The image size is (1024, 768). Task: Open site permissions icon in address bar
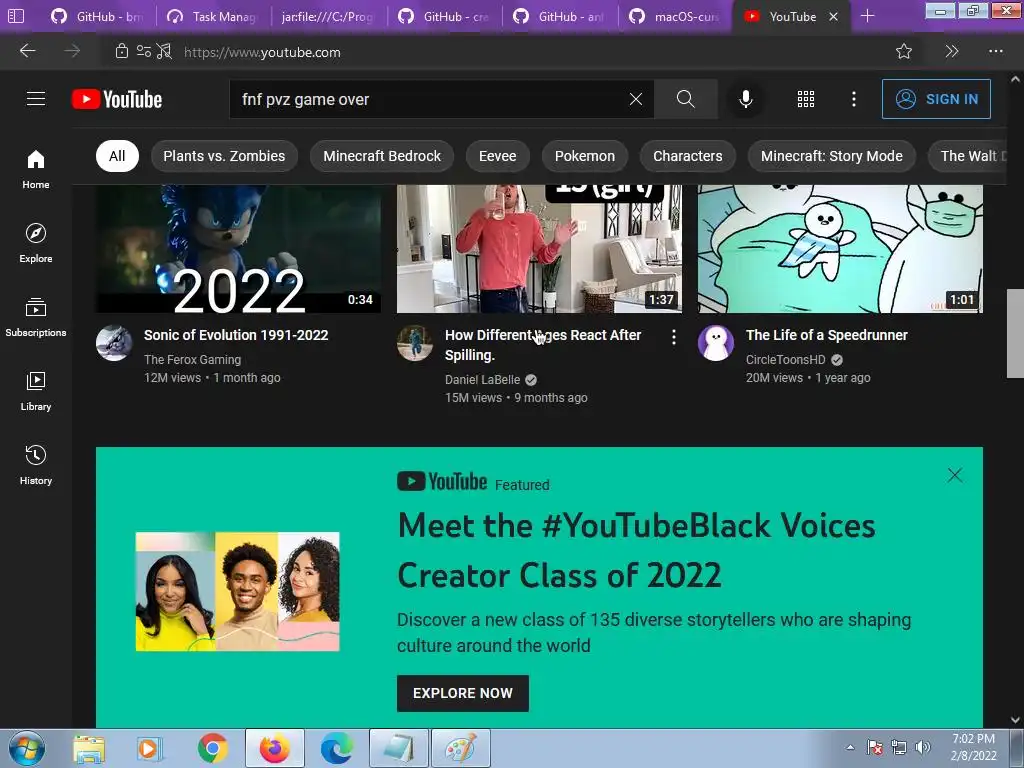coord(144,51)
